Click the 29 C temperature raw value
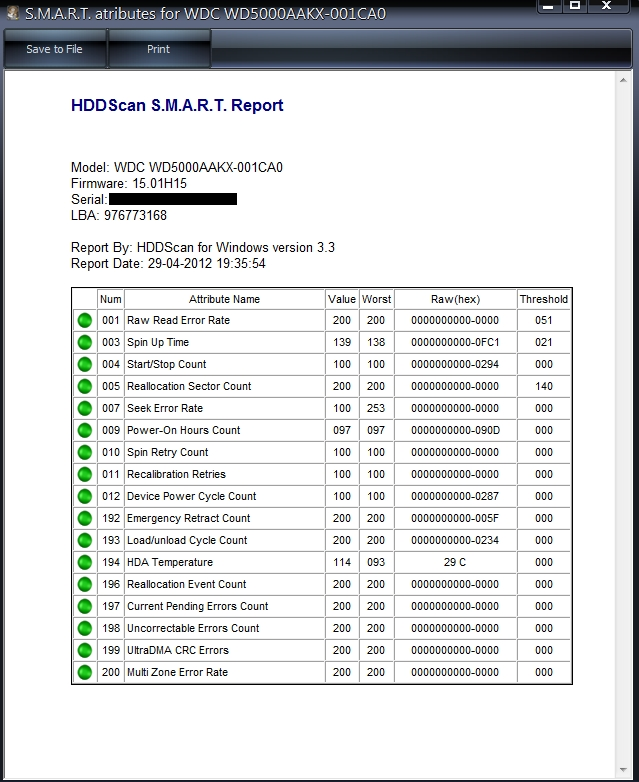The height and width of the screenshot is (782, 639). (455, 562)
